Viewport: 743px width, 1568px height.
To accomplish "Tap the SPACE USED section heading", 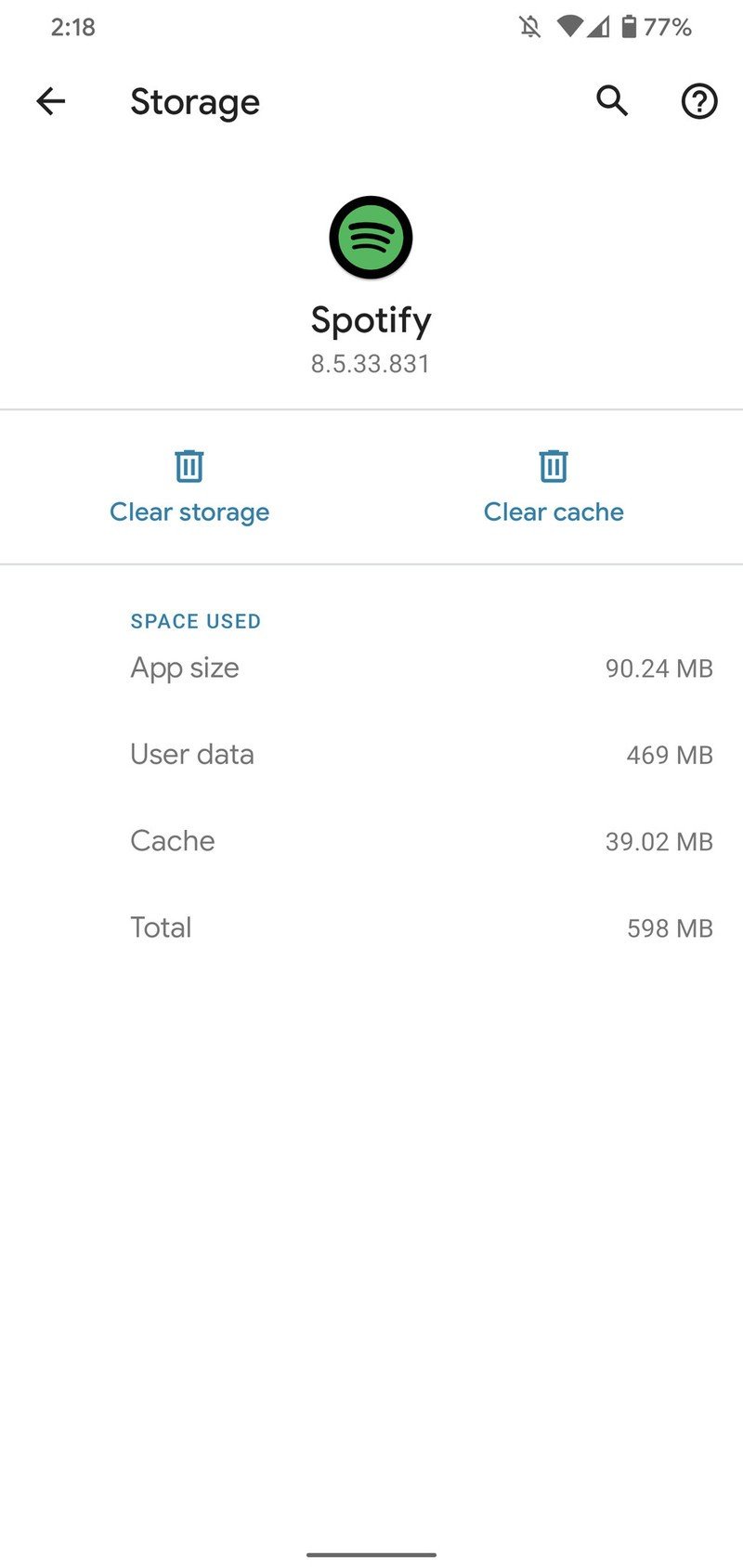I will pyautogui.click(x=195, y=620).
